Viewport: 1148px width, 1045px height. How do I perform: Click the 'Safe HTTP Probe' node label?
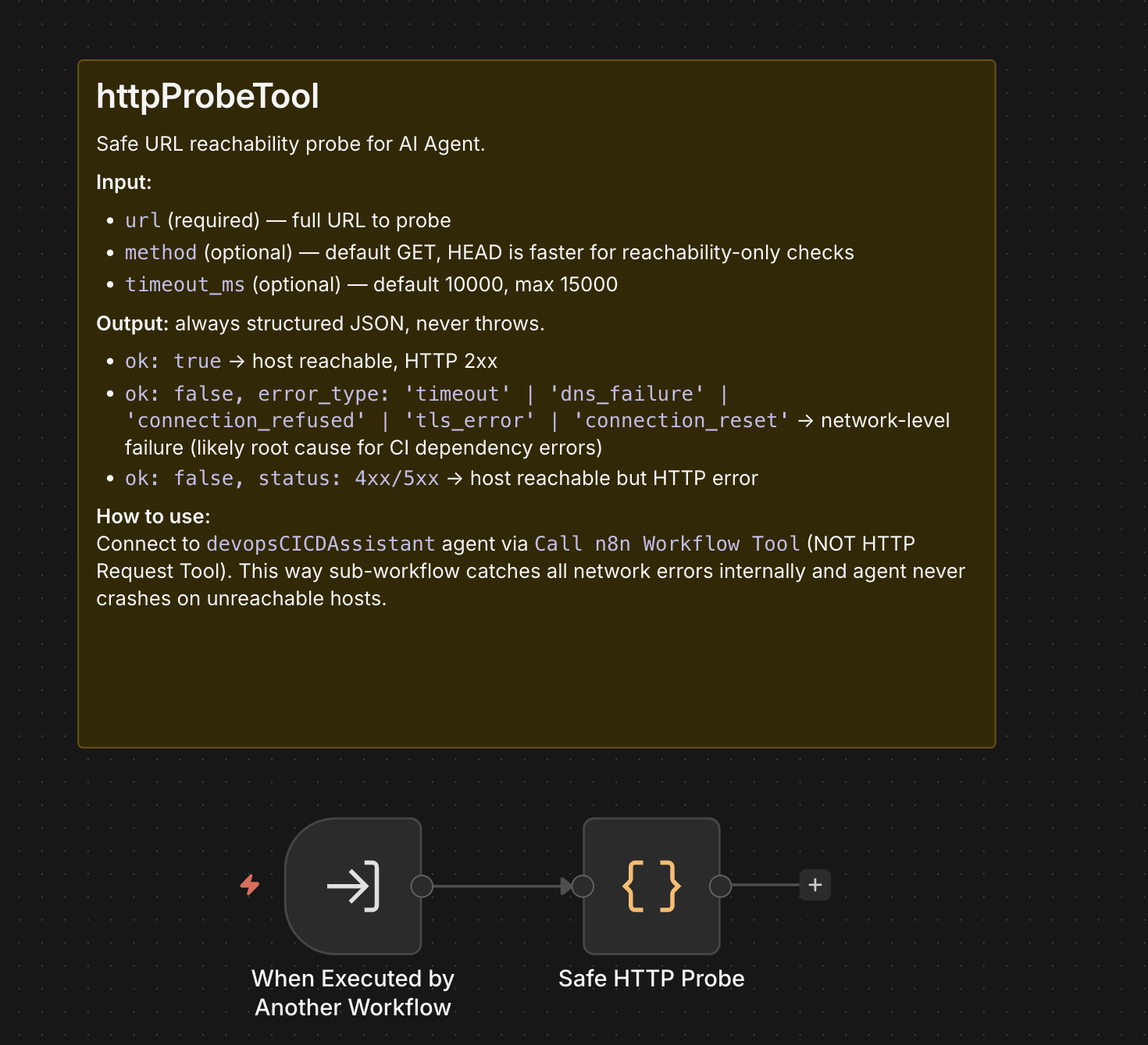(x=651, y=979)
